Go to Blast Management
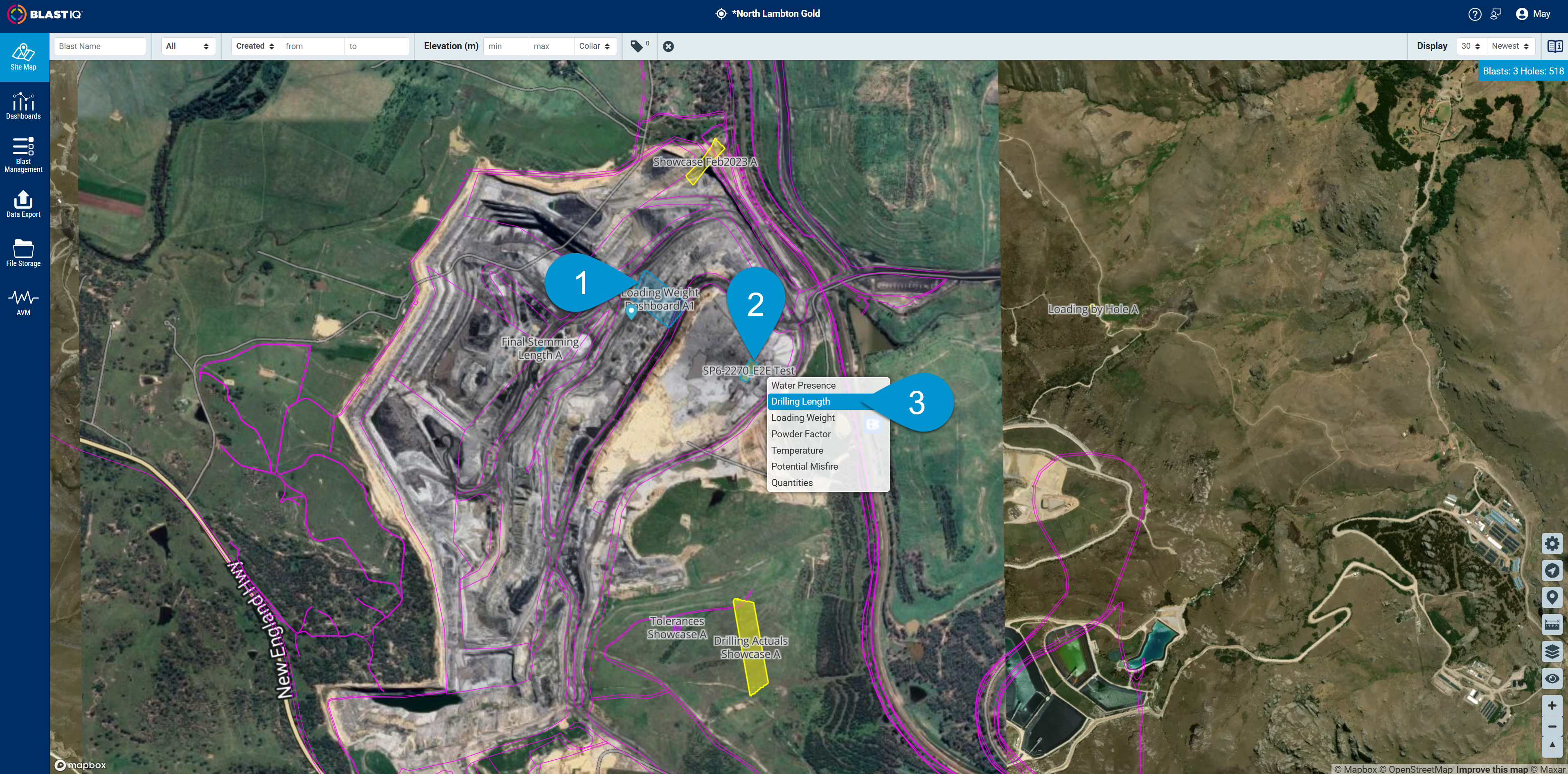 pos(23,155)
